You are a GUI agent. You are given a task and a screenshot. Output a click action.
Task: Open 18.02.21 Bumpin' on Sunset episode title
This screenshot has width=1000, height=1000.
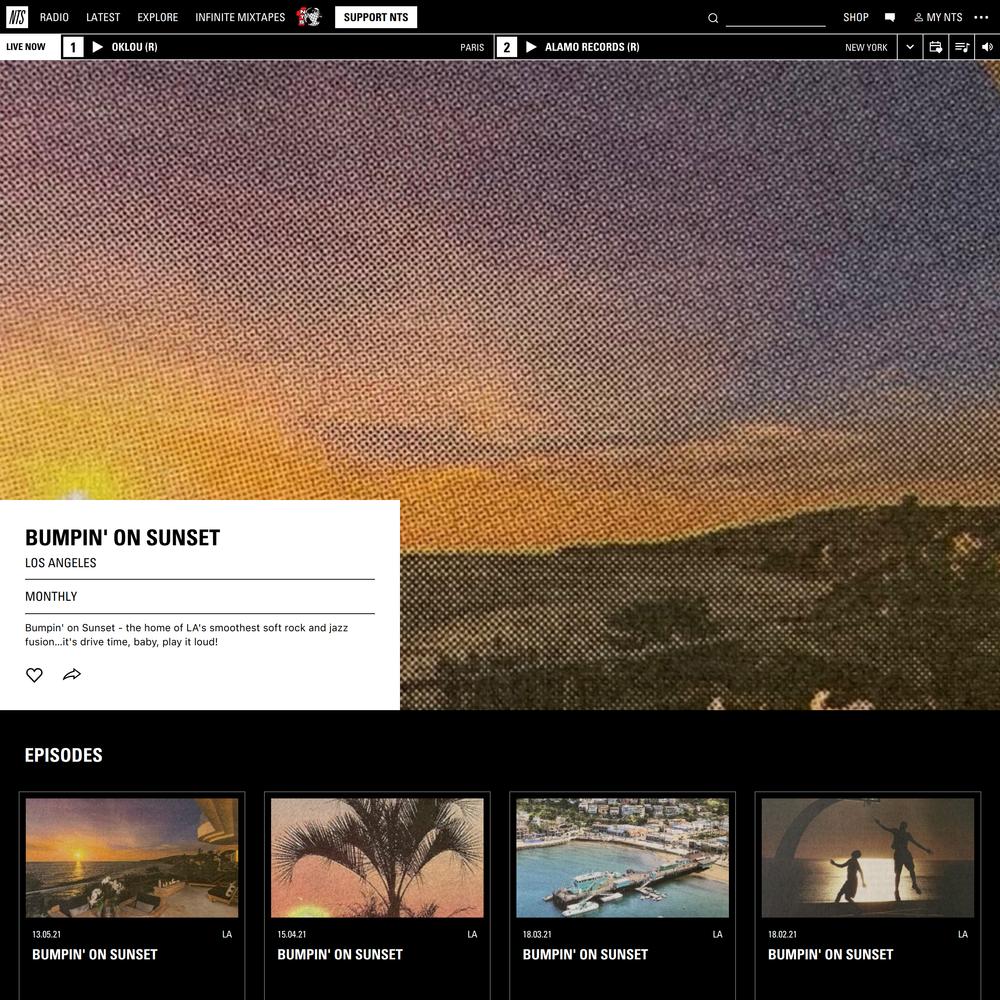point(830,955)
